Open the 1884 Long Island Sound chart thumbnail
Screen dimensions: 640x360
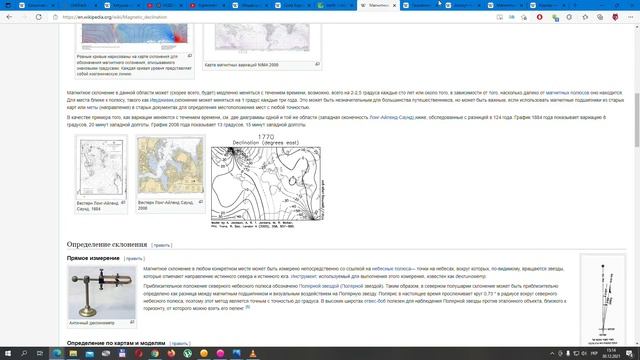(x=101, y=167)
